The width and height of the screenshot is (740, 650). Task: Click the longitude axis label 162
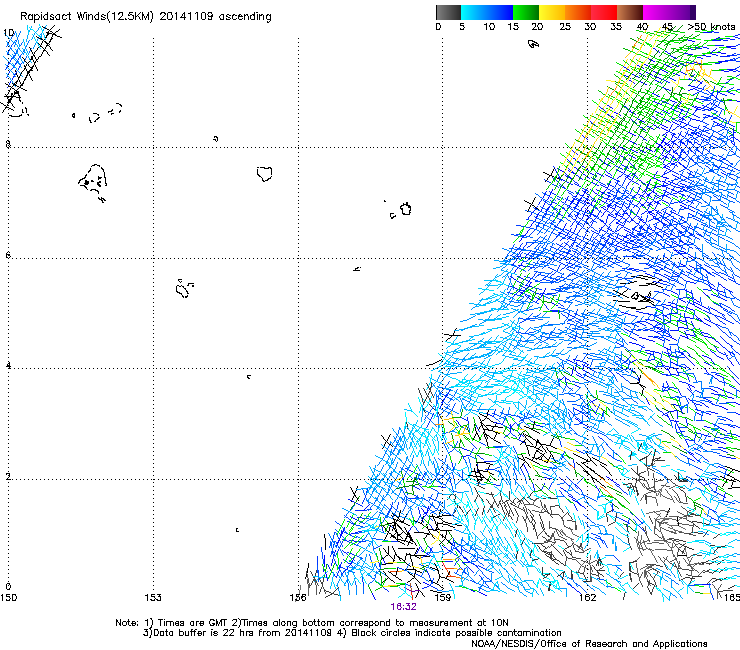coord(588,598)
